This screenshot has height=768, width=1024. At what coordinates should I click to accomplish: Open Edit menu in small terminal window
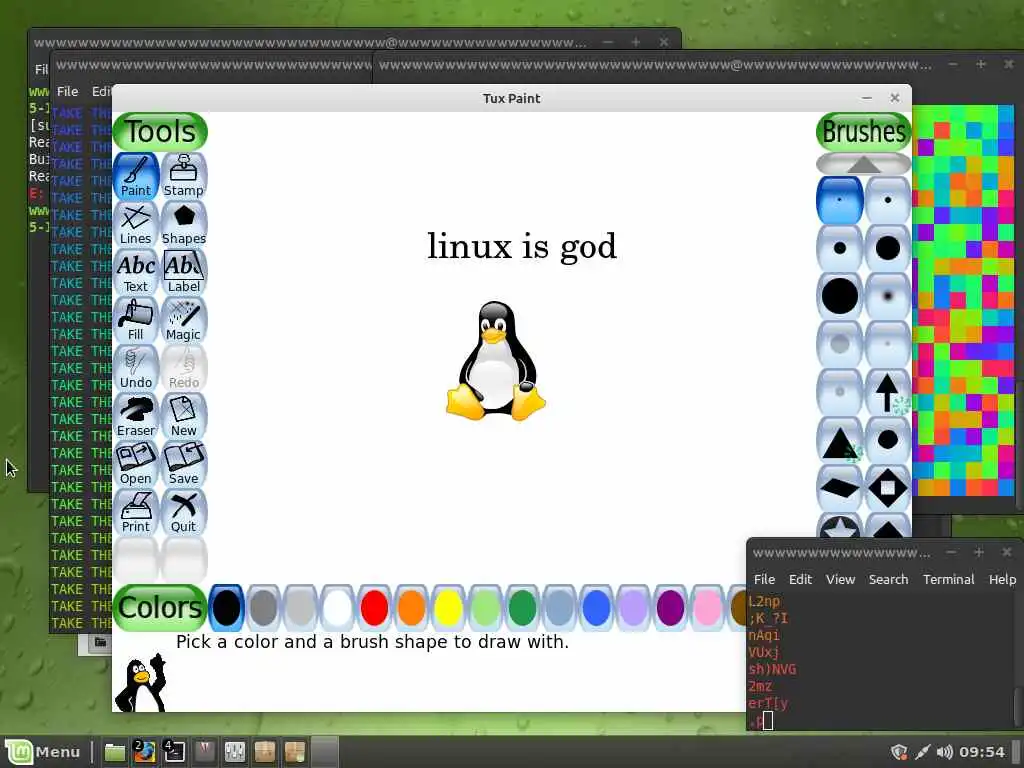click(x=800, y=579)
